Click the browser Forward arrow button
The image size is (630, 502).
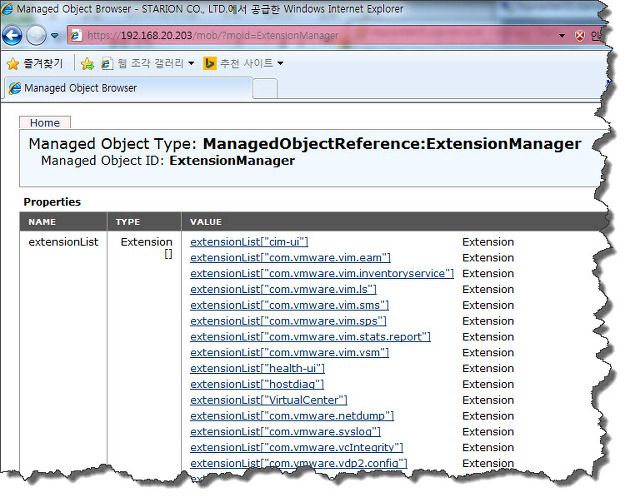(36, 36)
